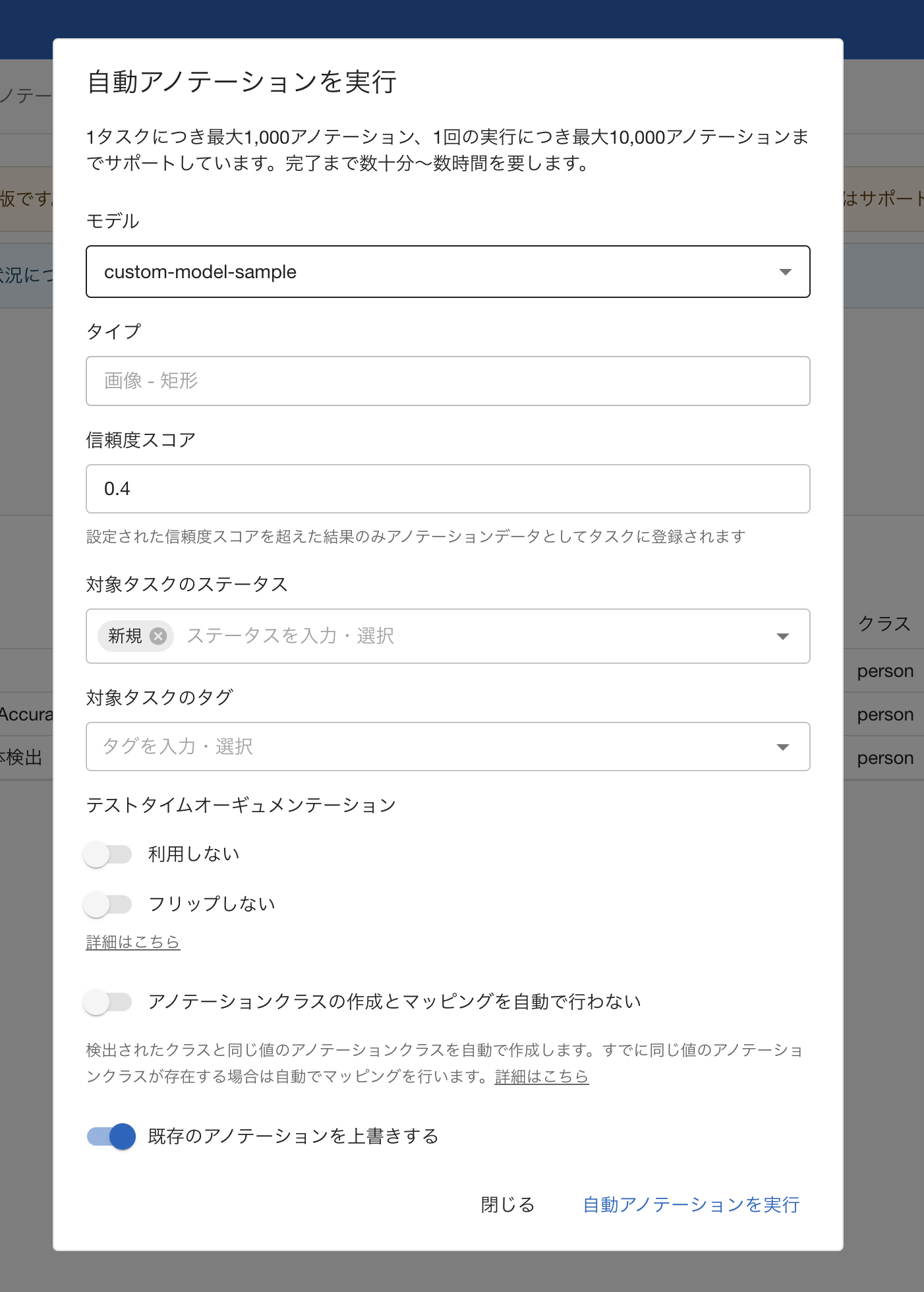This screenshot has width=924, height=1292.
Task: Disable 既存のアノテーションを上書きする switch
Action: click(x=111, y=1136)
